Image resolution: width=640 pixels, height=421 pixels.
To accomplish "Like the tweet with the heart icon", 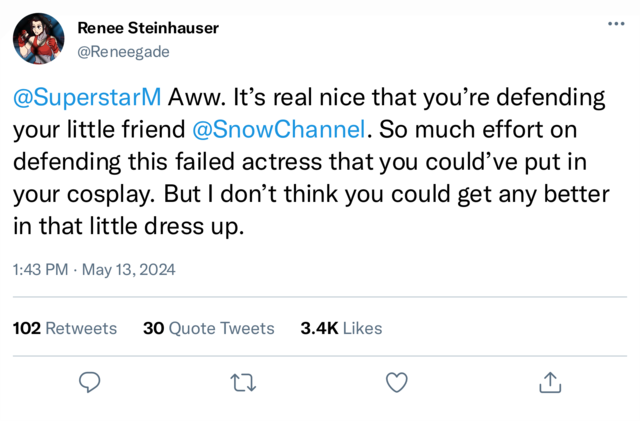I will (396, 381).
